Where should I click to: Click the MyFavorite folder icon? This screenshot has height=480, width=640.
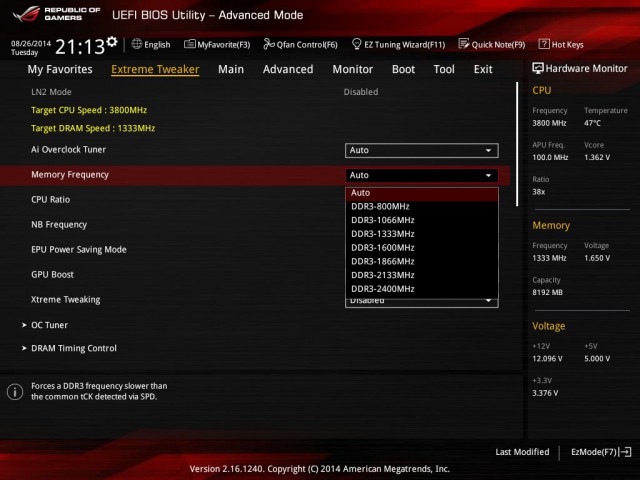[x=189, y=44]
